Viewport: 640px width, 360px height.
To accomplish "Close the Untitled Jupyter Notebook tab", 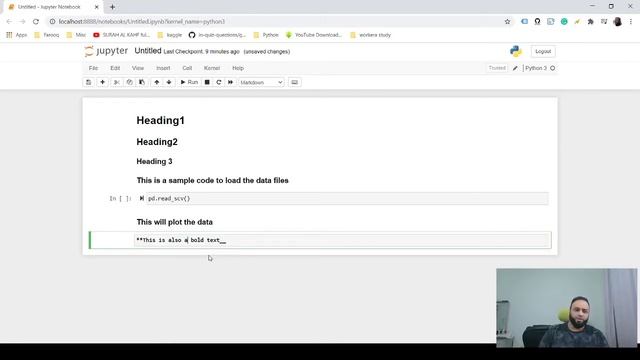I will (x=96, y=7).
